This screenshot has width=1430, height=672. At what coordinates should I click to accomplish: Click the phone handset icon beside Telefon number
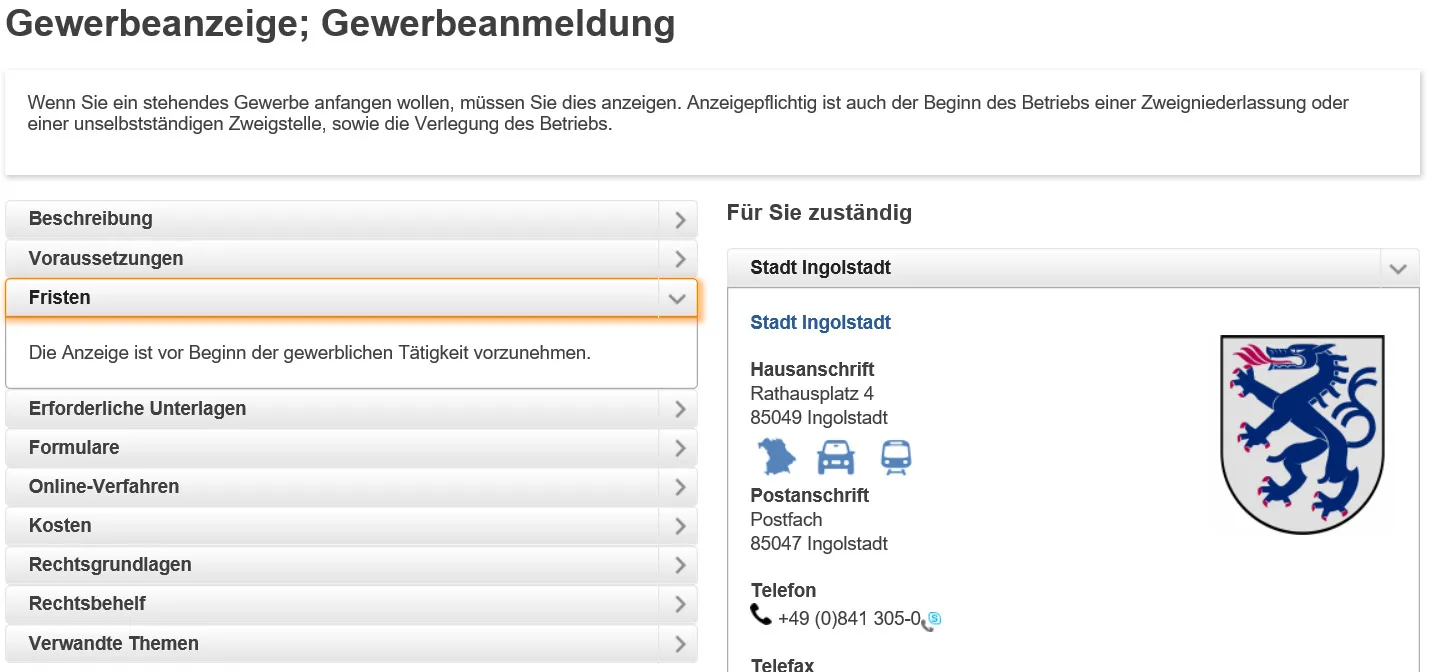(761, 615)
